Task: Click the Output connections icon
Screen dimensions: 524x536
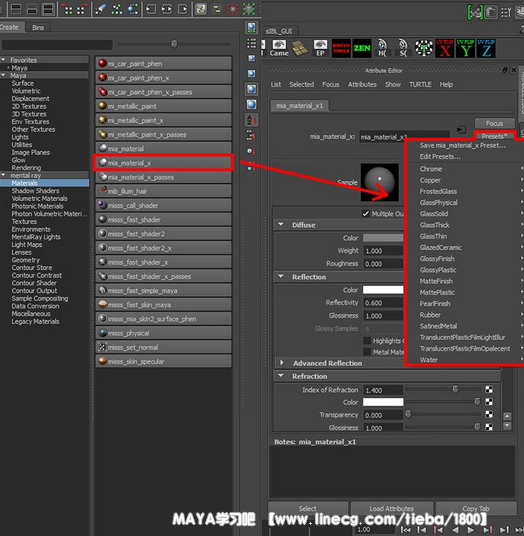Action: click(x=183, y=9)
